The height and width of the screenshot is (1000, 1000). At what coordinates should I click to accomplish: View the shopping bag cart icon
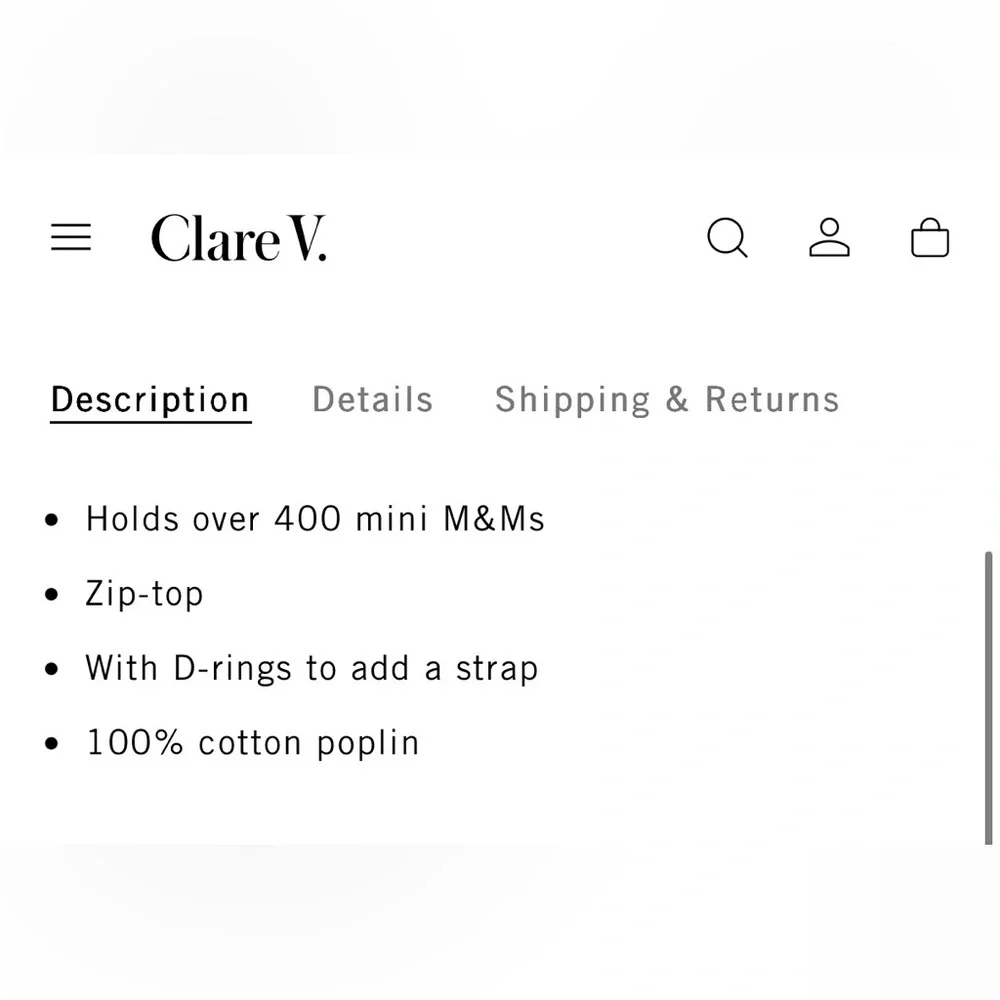pyautogui.click(x=930, y=238)
